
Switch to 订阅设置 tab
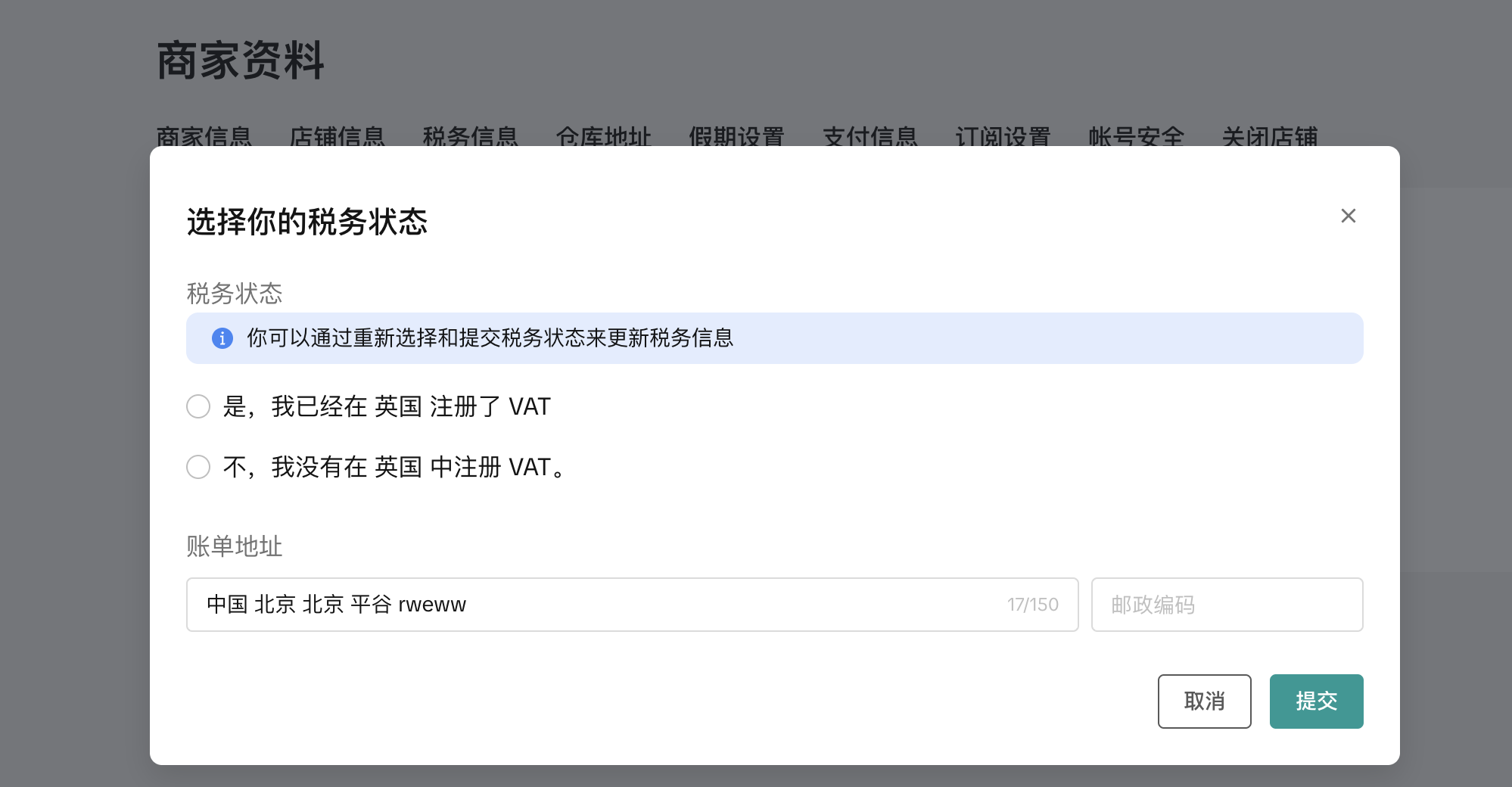point(1003,136)
